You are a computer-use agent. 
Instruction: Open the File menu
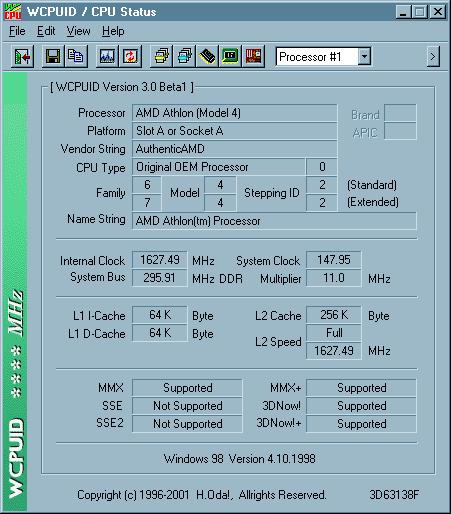tap(17, 31)
